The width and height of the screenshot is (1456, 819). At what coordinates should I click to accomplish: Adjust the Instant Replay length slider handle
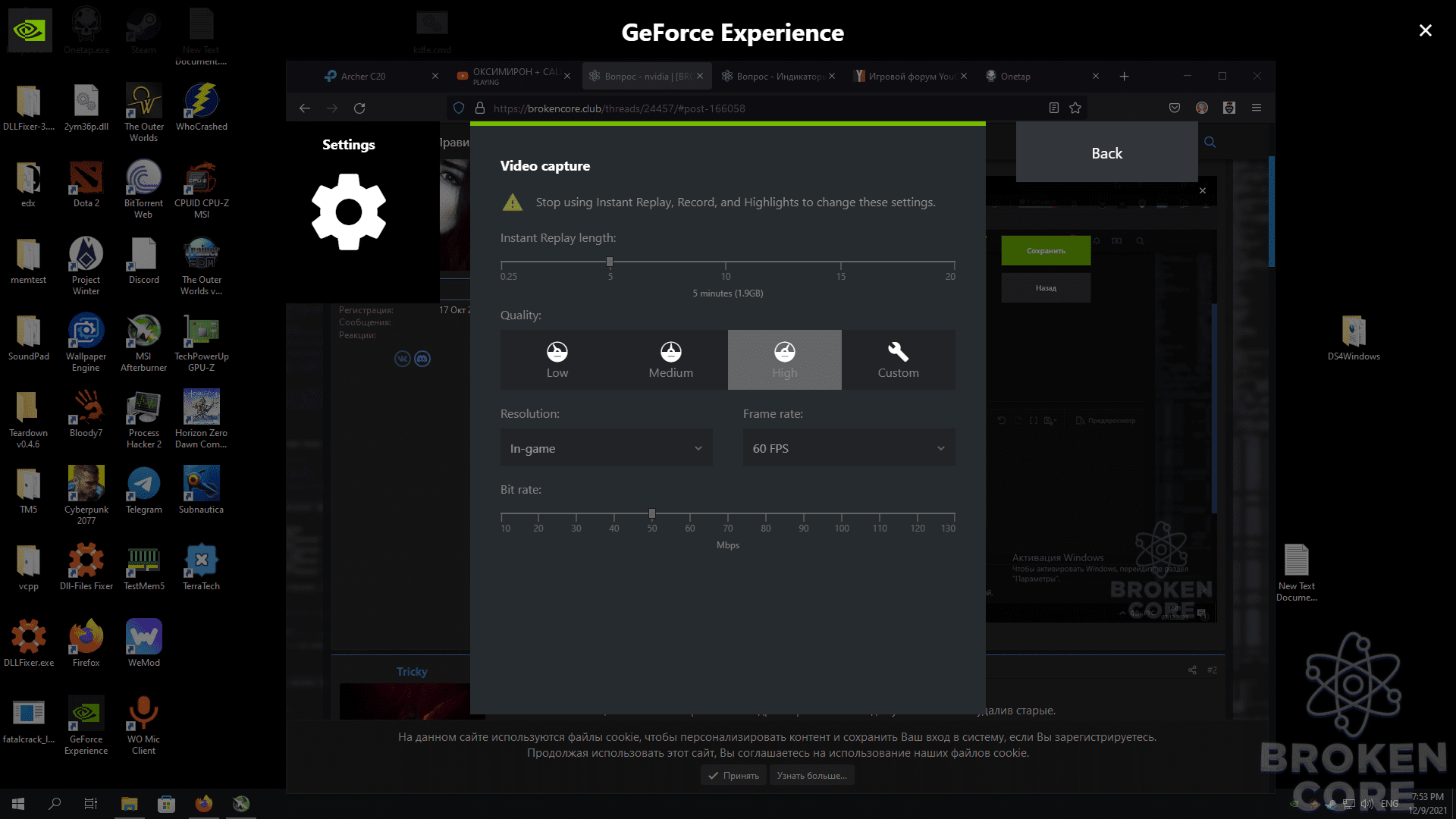[x=610, y=262]
